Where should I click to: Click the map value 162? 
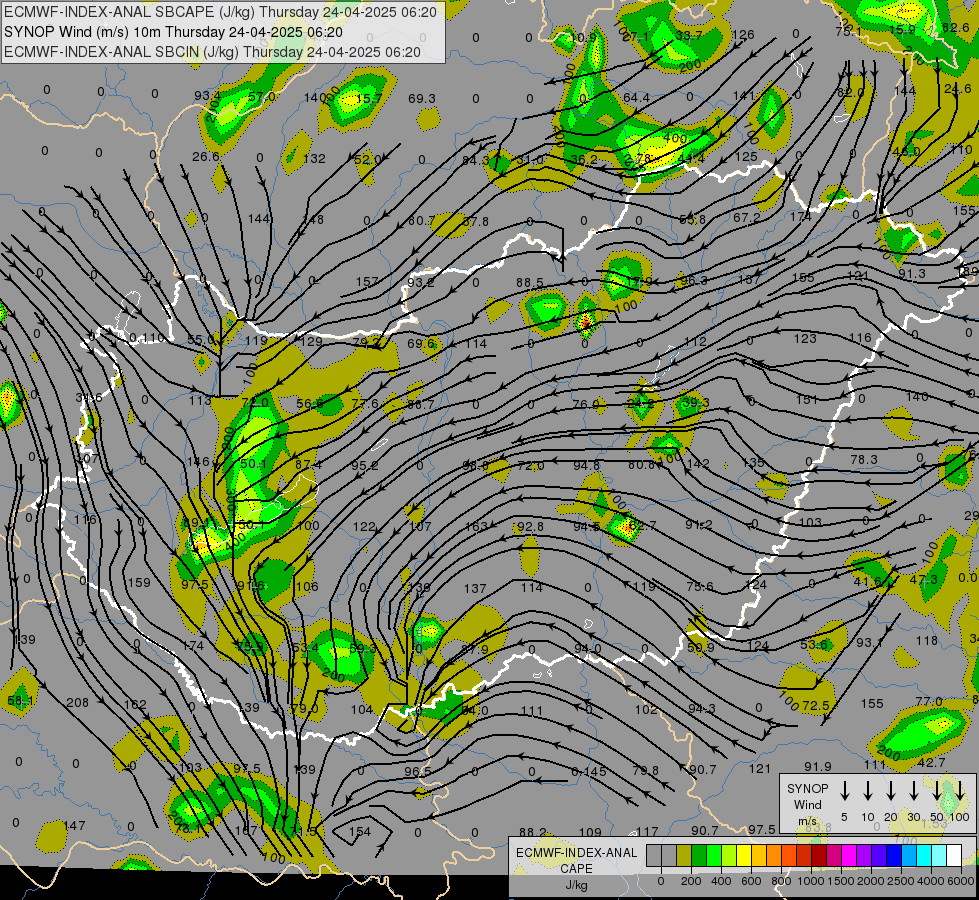point(135,705)
